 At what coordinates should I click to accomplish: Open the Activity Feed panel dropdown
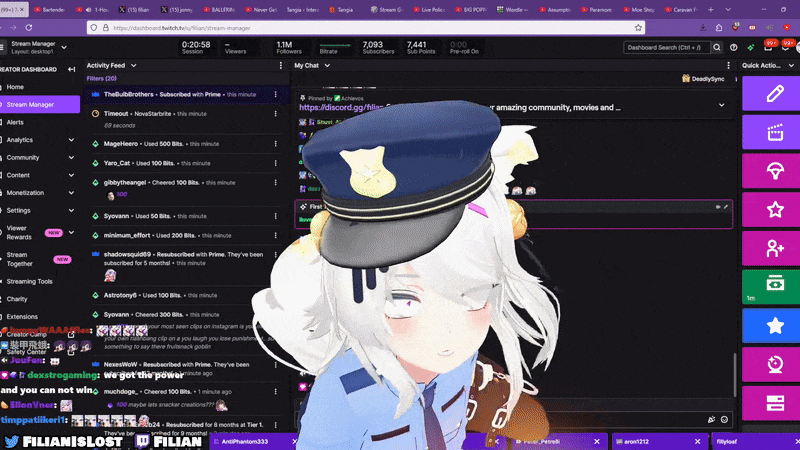coord(133,65)
